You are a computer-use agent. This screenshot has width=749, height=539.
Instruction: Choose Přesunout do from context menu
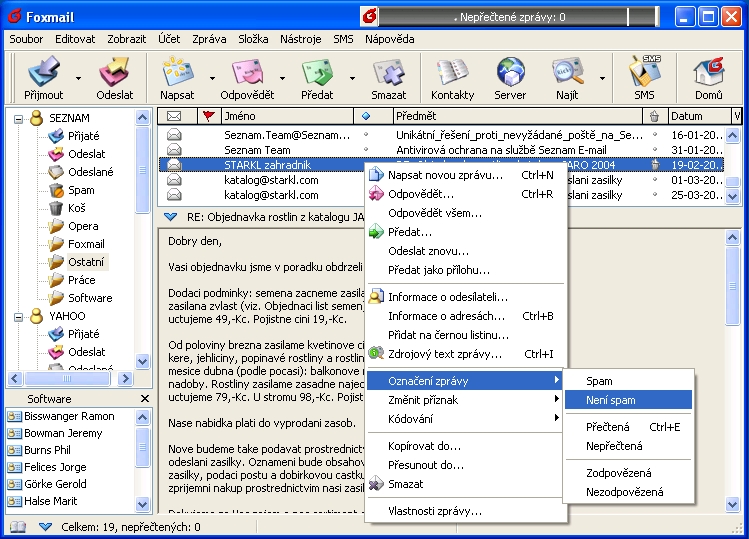(466, 465)
